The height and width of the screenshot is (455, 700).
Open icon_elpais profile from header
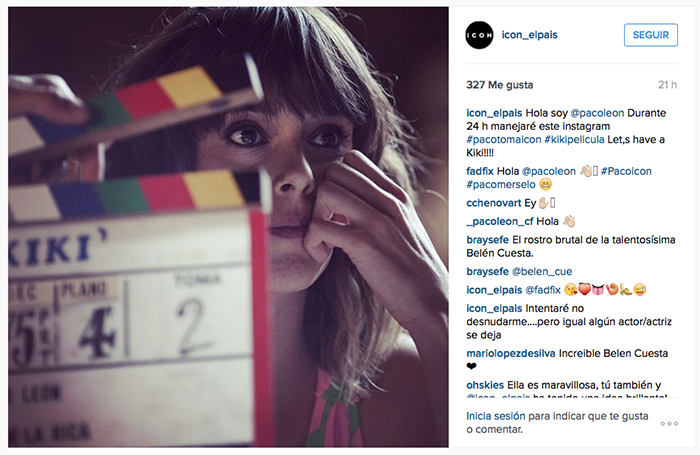(529, 35)
